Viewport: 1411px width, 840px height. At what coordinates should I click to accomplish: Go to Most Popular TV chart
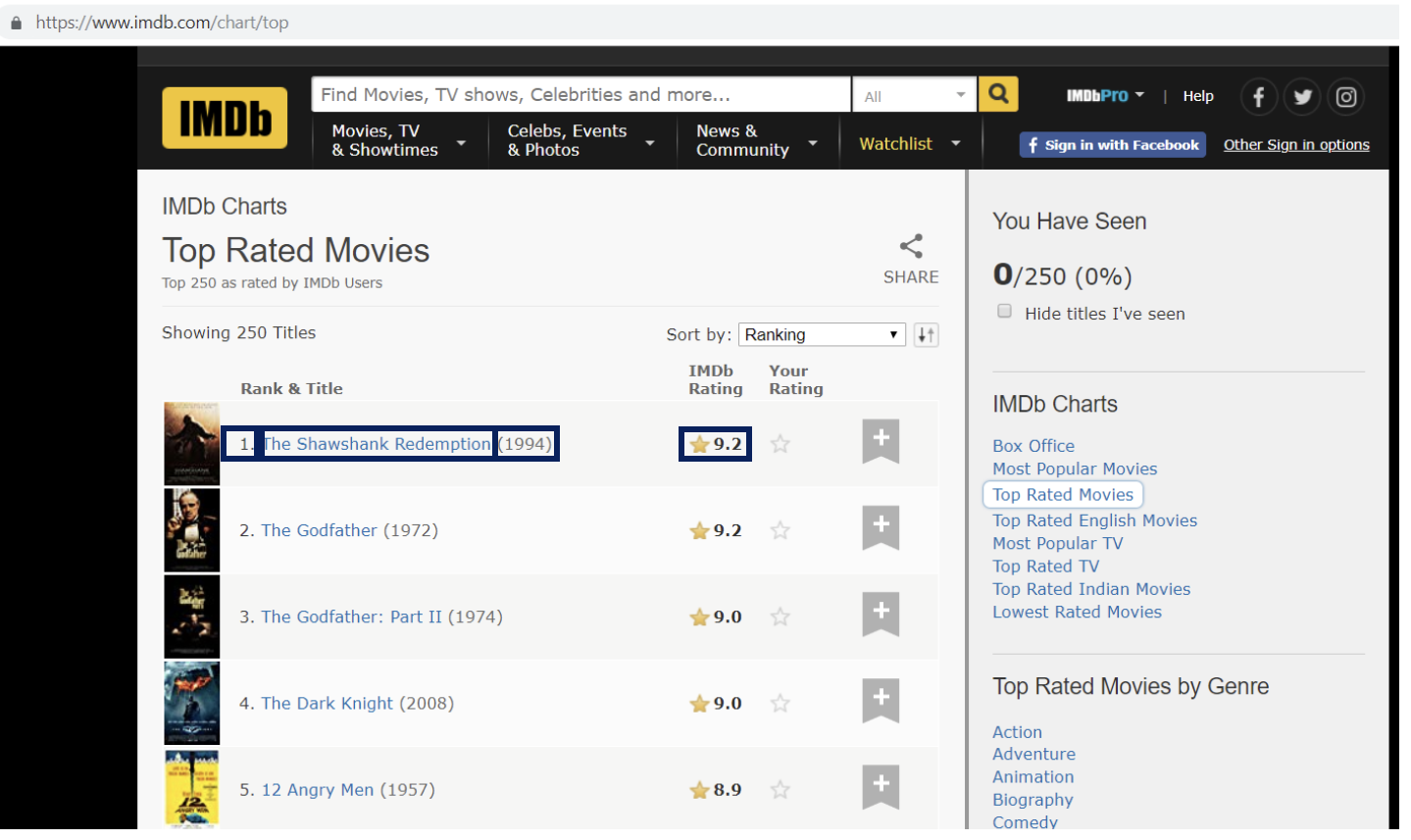tap(1057, 543)
